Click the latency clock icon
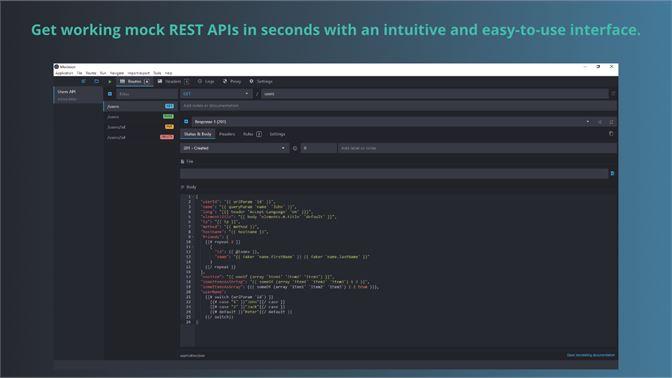This screenshot has height=378, width=672. pyautogui.click(x=295, y=148)
